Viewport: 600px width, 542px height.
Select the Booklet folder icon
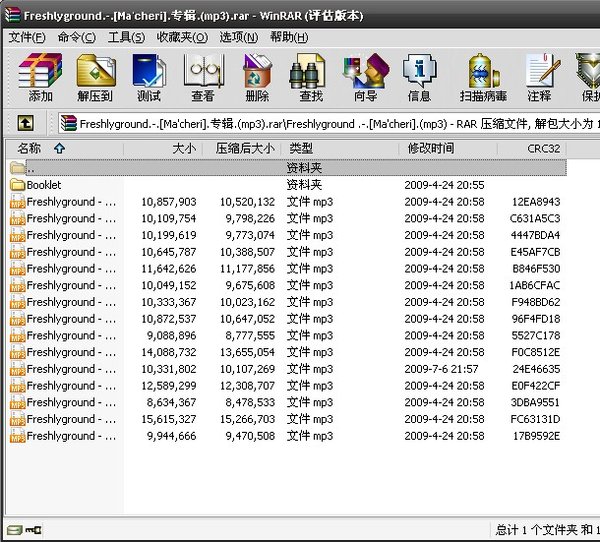[17, 185]
